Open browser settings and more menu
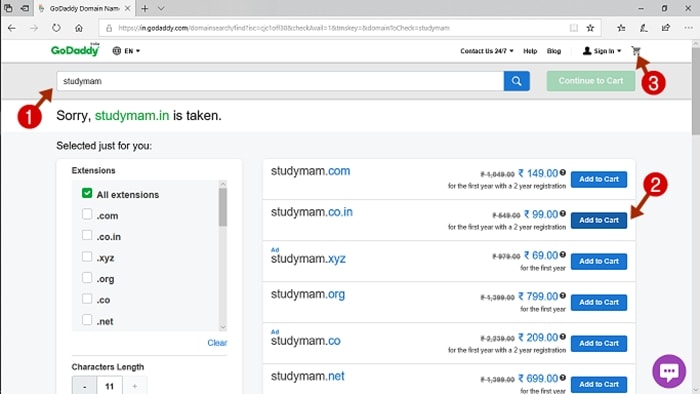 tap(688, 28)
